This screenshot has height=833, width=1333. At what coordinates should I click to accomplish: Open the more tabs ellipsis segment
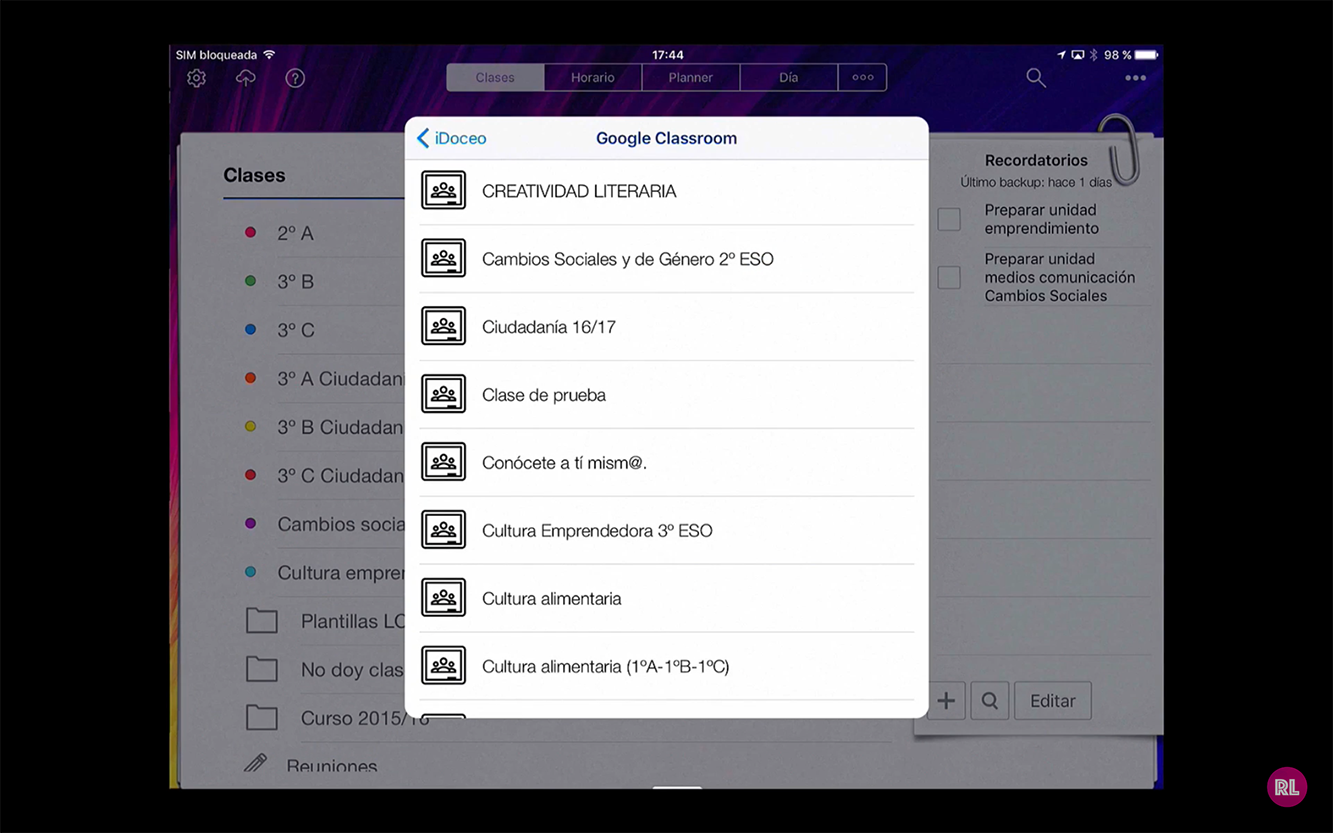point(862,77)
